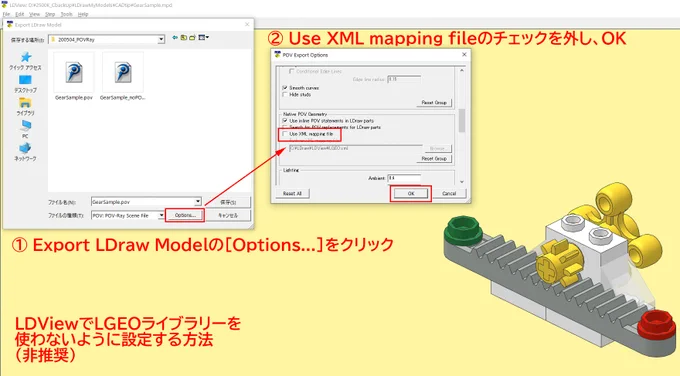Click in the GearSample.pov file name field
Screen dimensions: 680x376
143,202
